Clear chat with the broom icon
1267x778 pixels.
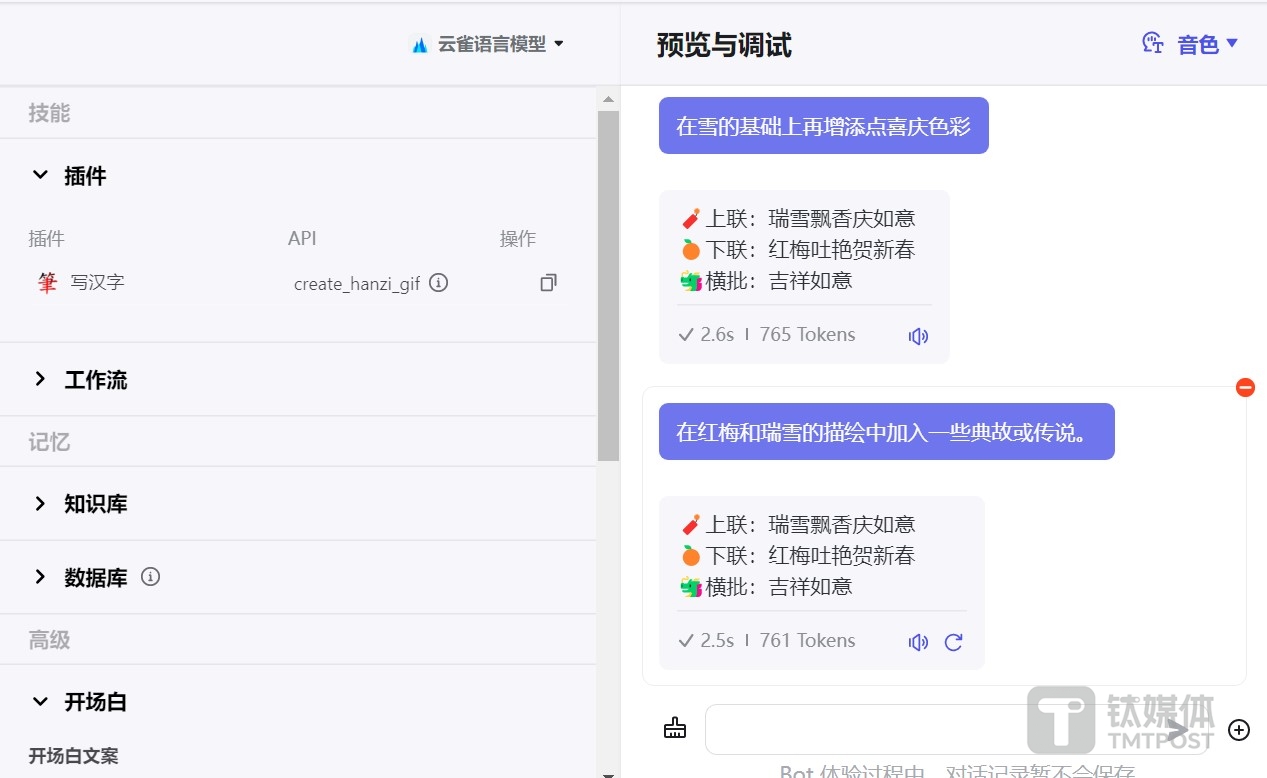[675, 729]
